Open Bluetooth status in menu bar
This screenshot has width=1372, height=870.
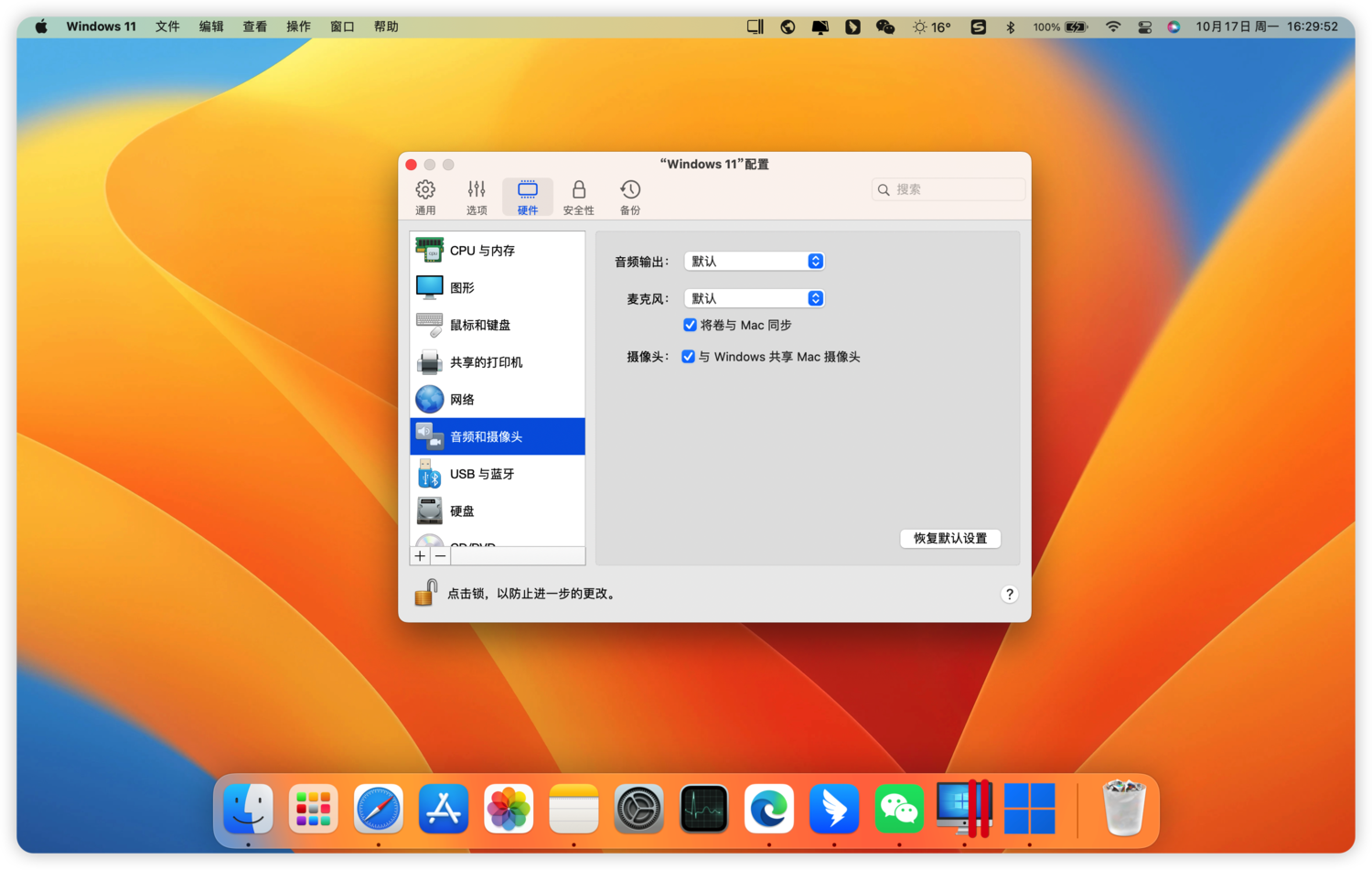click(1011, 27)
